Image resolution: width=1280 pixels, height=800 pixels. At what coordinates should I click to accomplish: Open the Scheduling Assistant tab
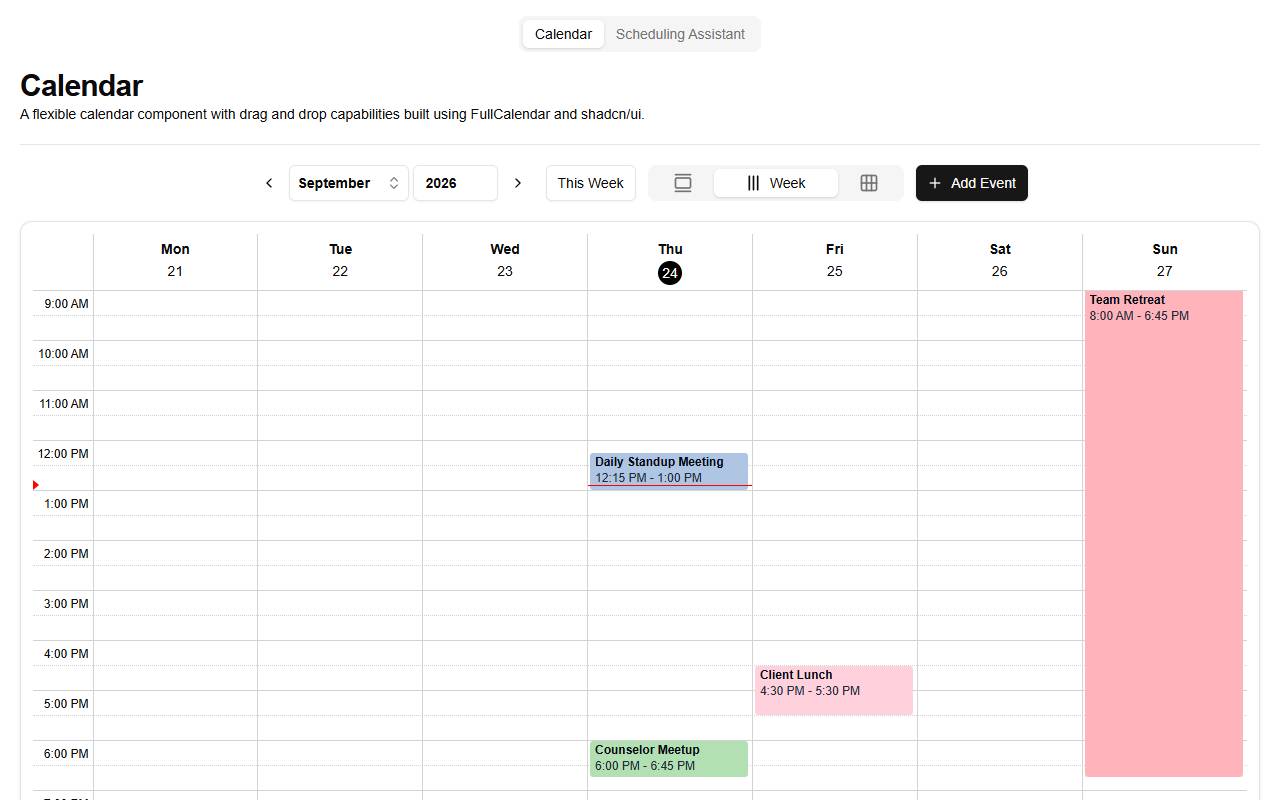point(680,34)
